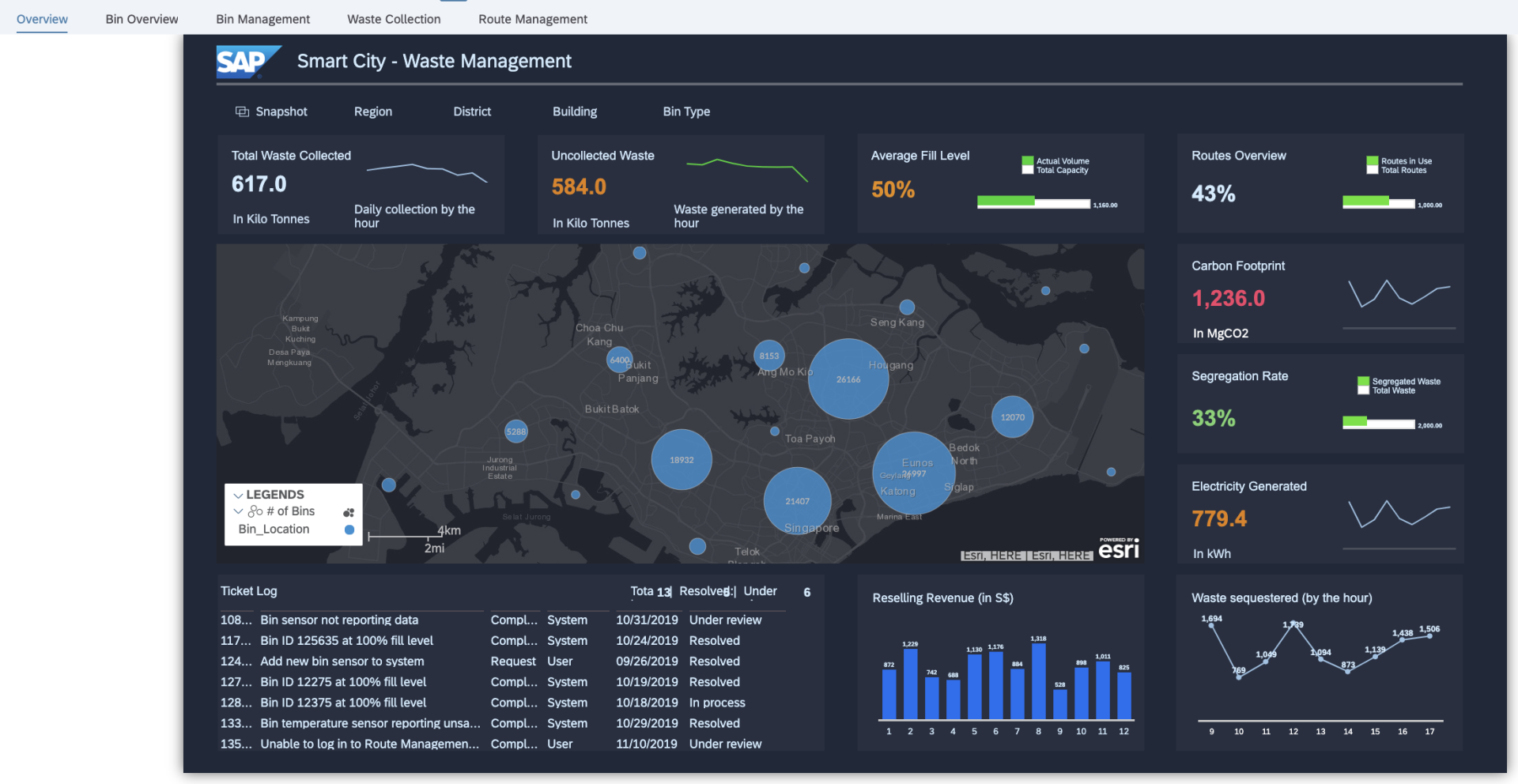The image size is (1518, 784).
Task: Click the 21407 bubble above Singapore label
Action: (797, 501)
